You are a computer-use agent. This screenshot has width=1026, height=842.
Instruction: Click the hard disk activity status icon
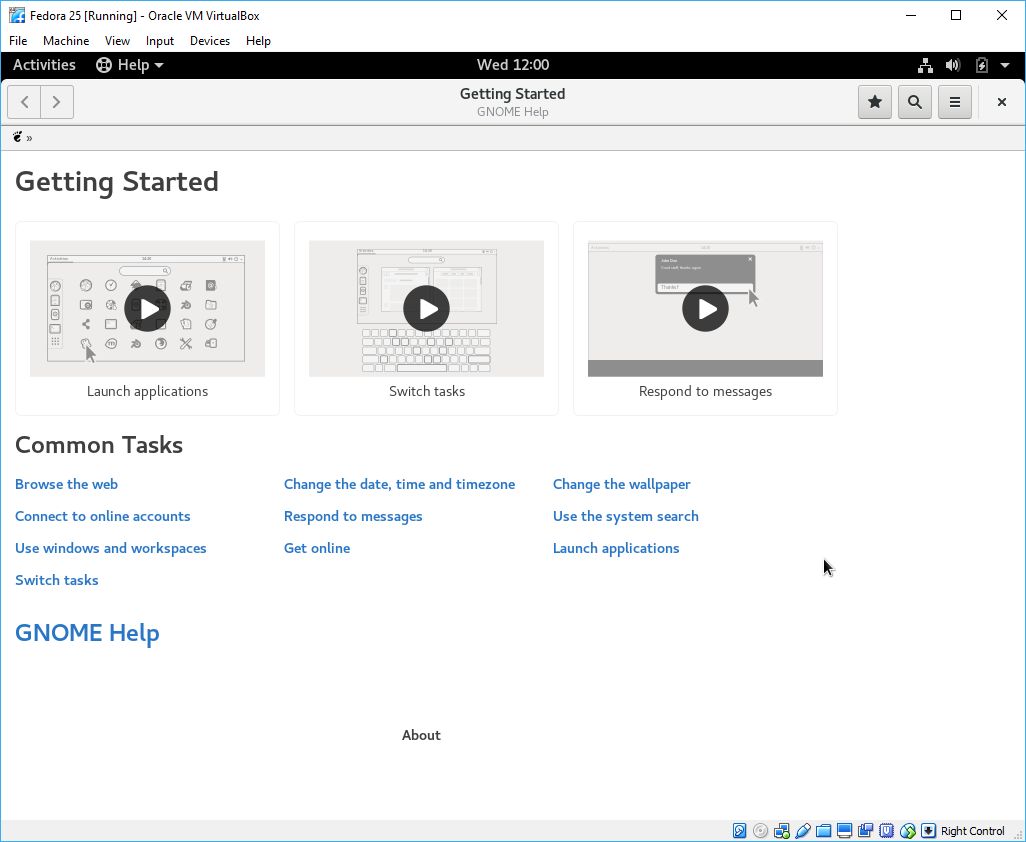click(739, 831)
